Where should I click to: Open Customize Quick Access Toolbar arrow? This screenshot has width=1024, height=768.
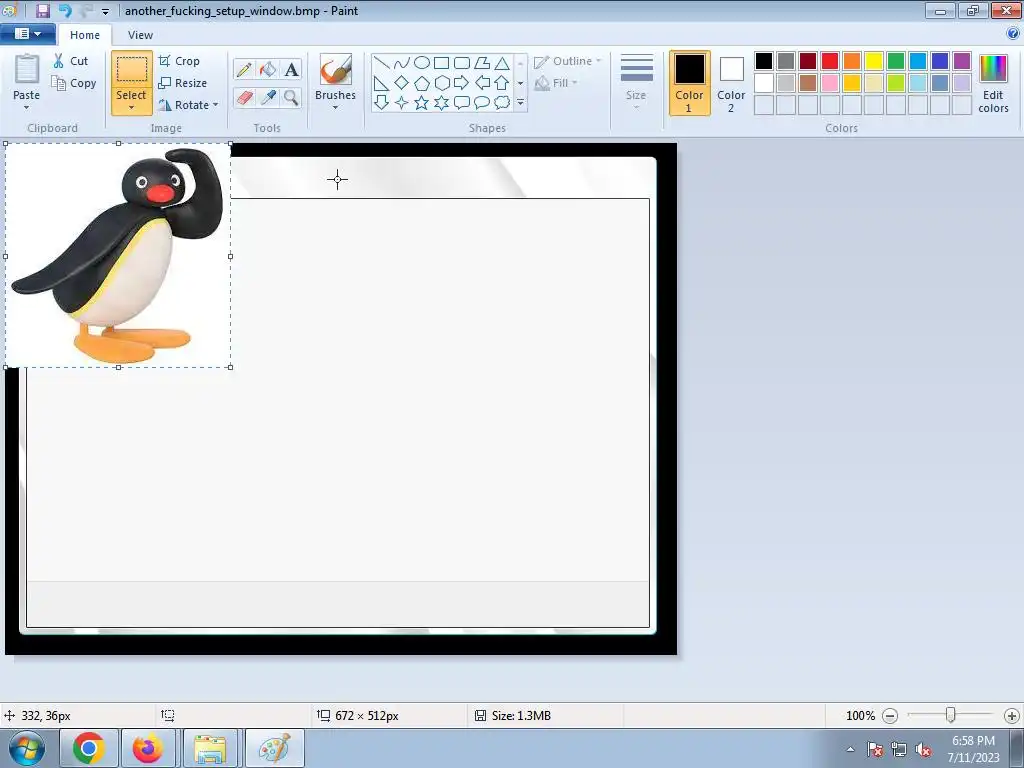(x=105, y=11)
